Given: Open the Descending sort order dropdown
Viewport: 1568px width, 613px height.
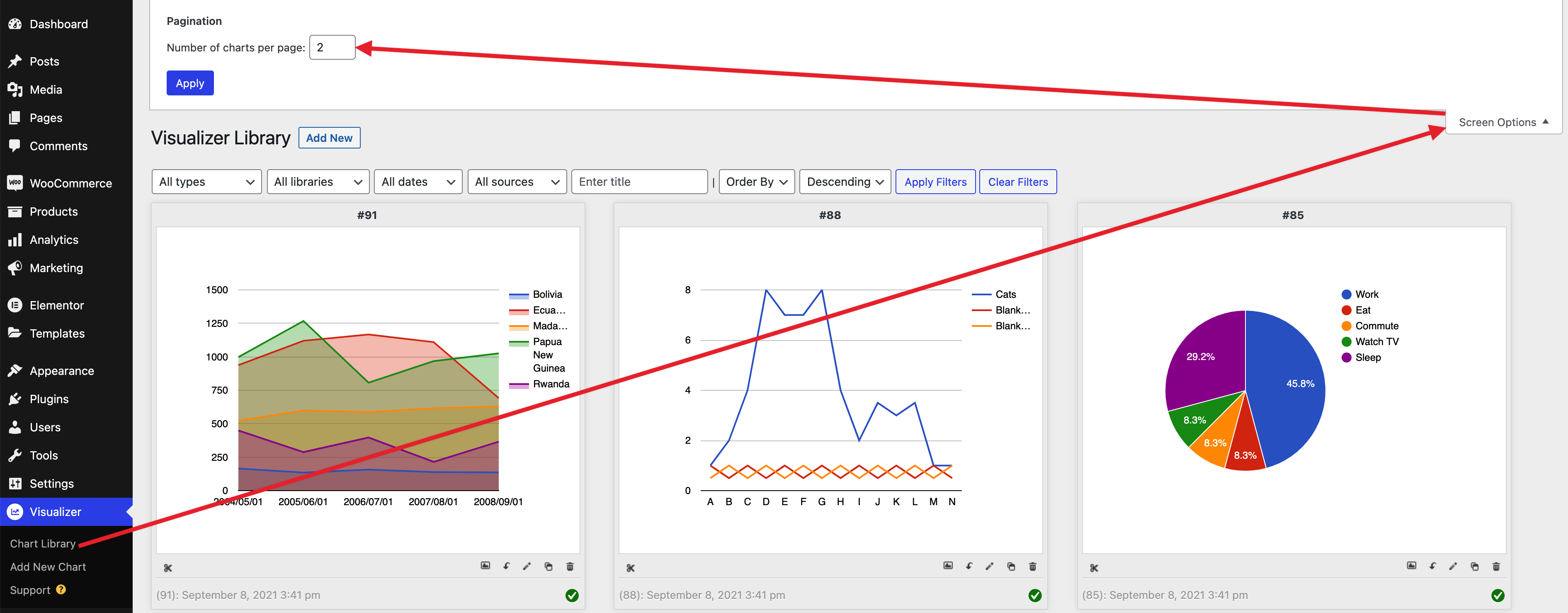Looking at the screenshot, I should click(845, 181).
